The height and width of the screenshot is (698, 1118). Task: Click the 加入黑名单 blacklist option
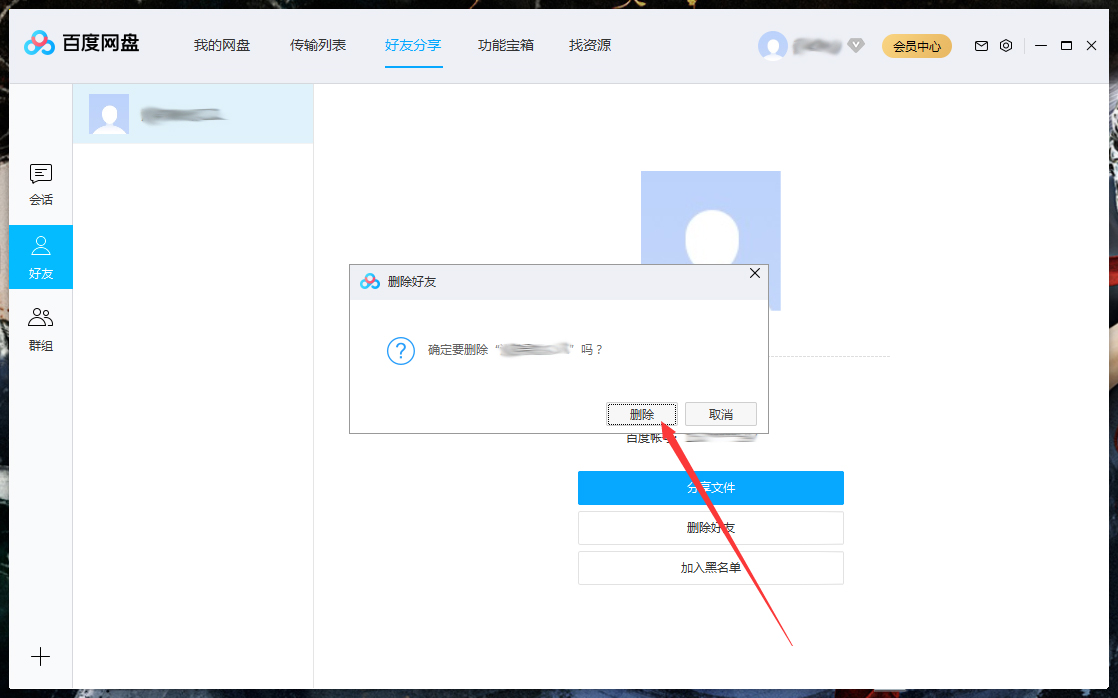point(710,567)
